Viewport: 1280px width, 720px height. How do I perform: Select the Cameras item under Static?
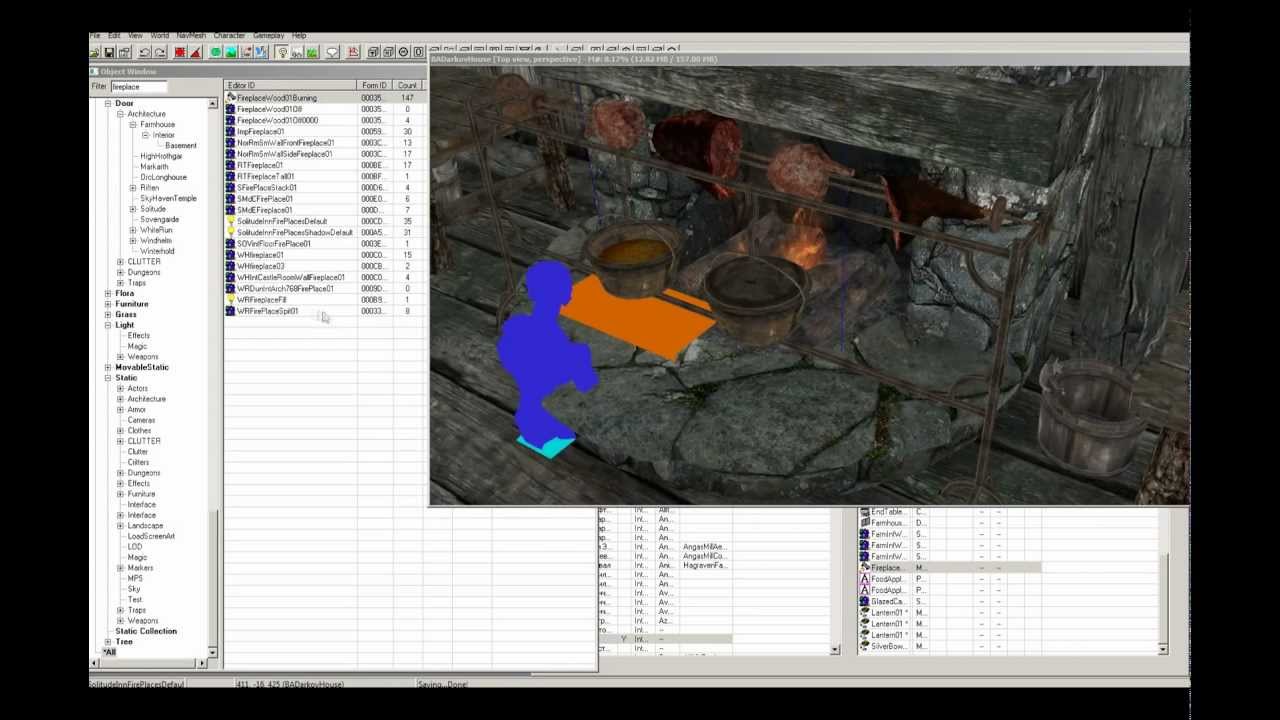(141, 420)
